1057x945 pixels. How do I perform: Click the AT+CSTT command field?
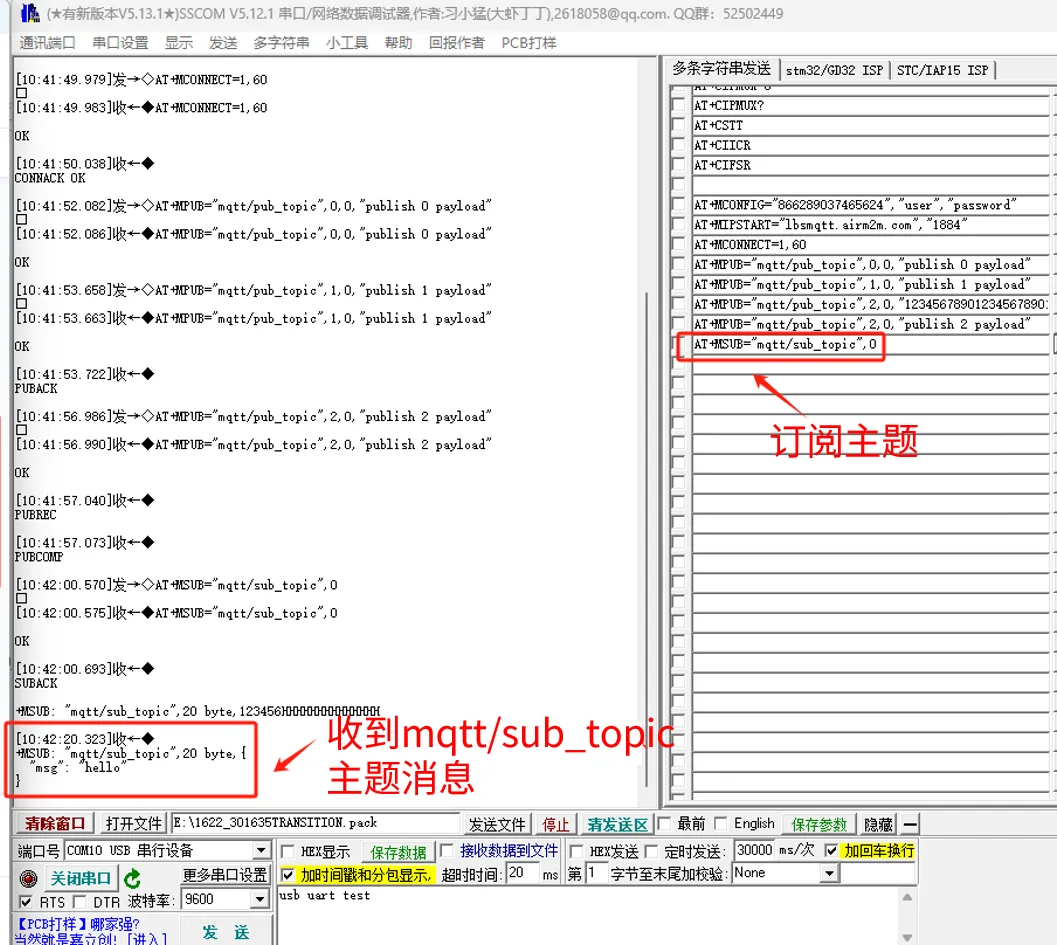[x=870, y=125]
